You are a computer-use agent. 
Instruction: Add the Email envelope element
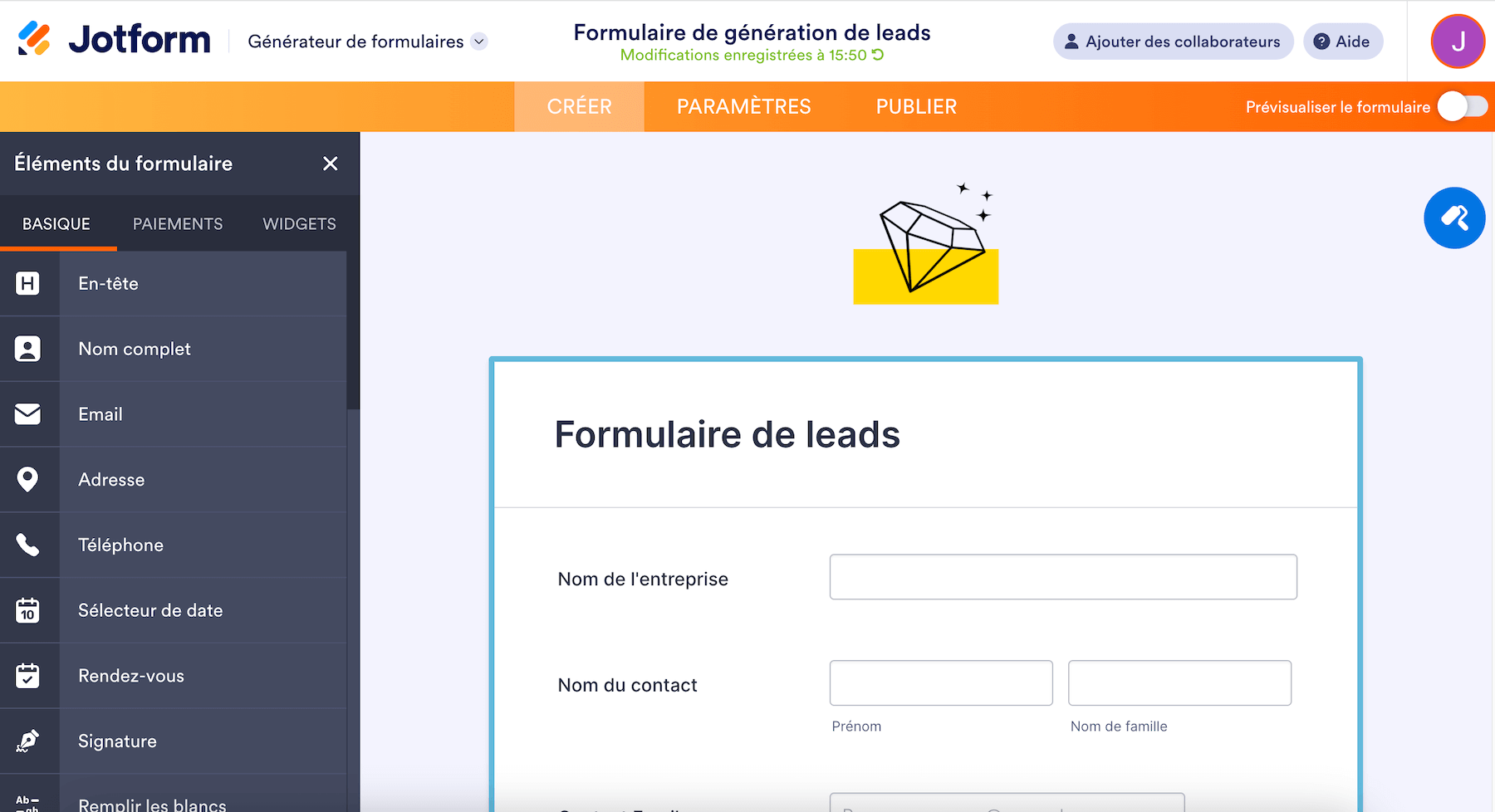[28, 414]
